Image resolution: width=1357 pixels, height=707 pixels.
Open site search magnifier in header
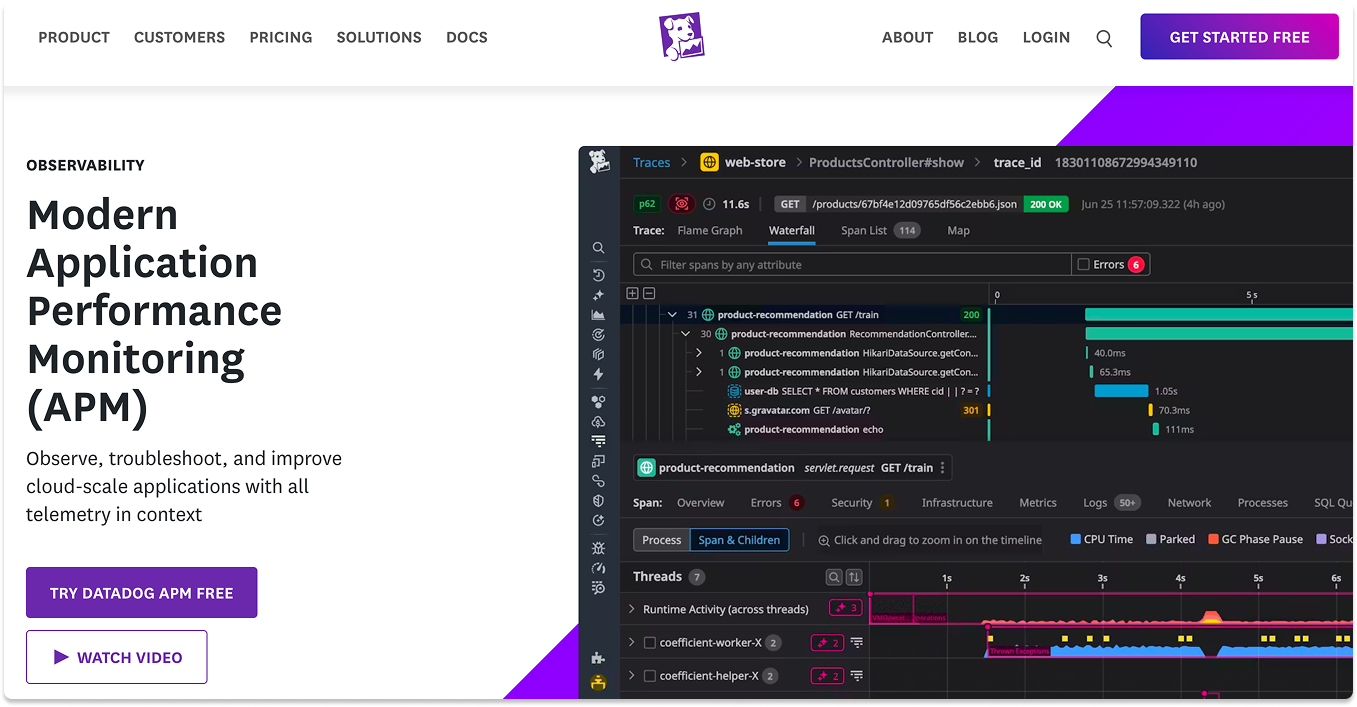click(x=1104, y=38)
